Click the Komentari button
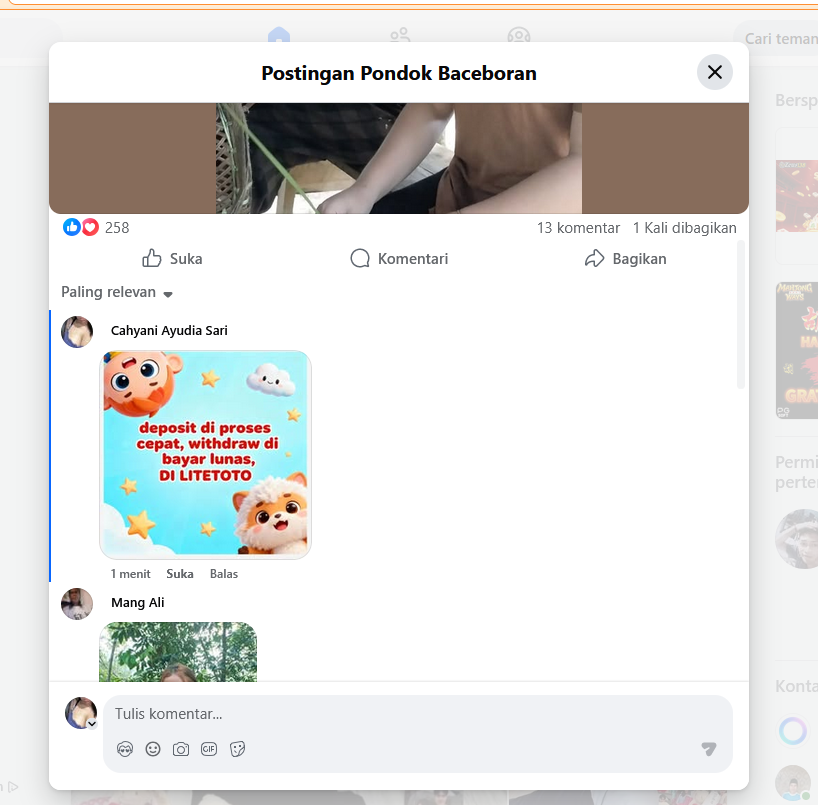 [399, 258]
